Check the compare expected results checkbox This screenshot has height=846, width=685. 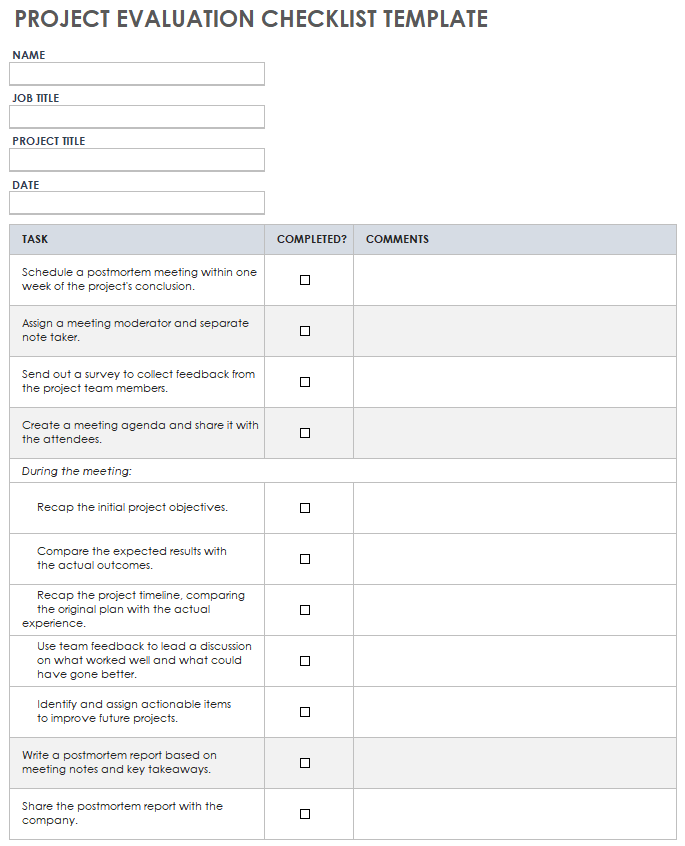(x=305, y=559)
